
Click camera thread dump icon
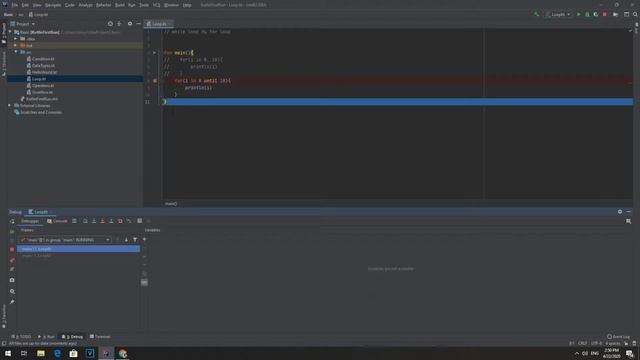click(12, 280)
